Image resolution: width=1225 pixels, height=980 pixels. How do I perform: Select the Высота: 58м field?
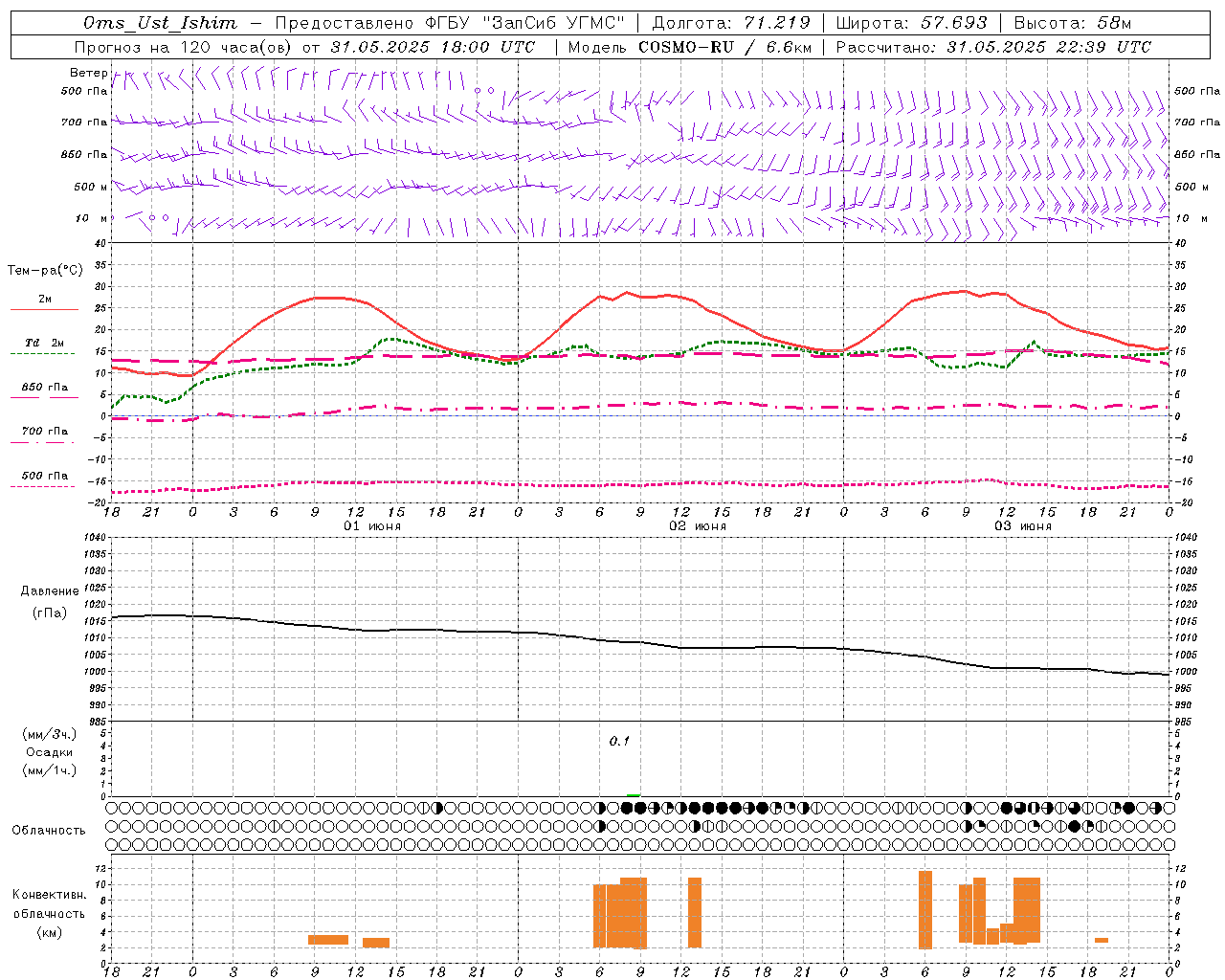pos(1072,23)
